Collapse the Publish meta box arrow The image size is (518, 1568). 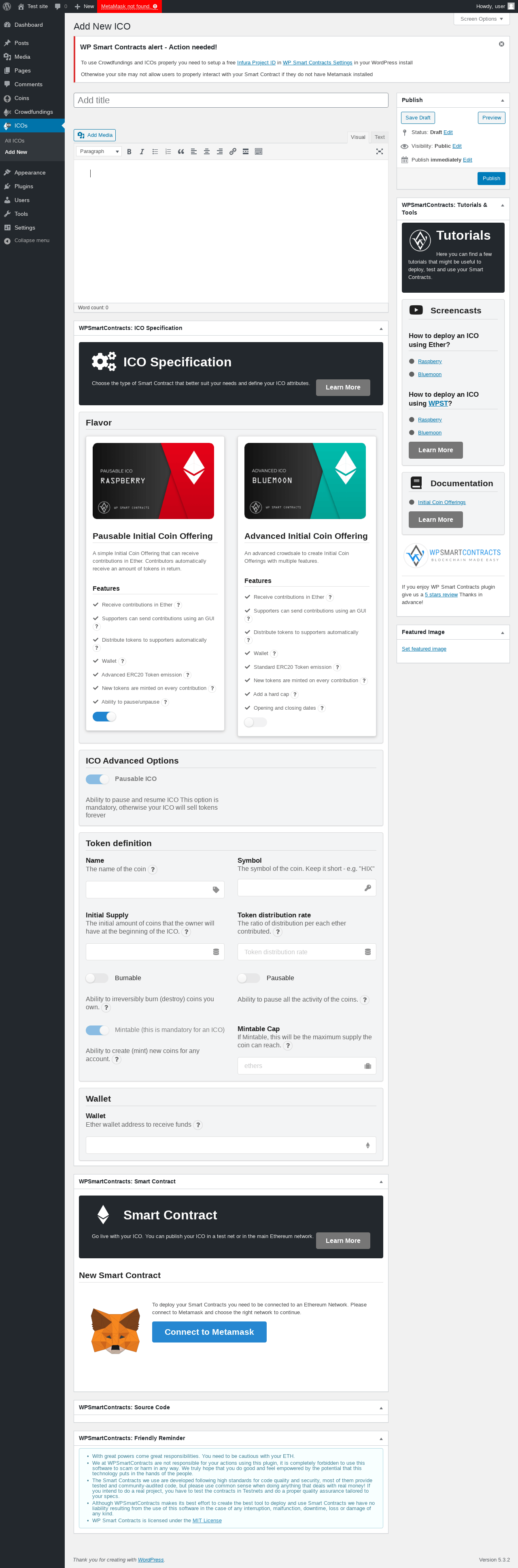pyautogui.click(x=502, y=100)
